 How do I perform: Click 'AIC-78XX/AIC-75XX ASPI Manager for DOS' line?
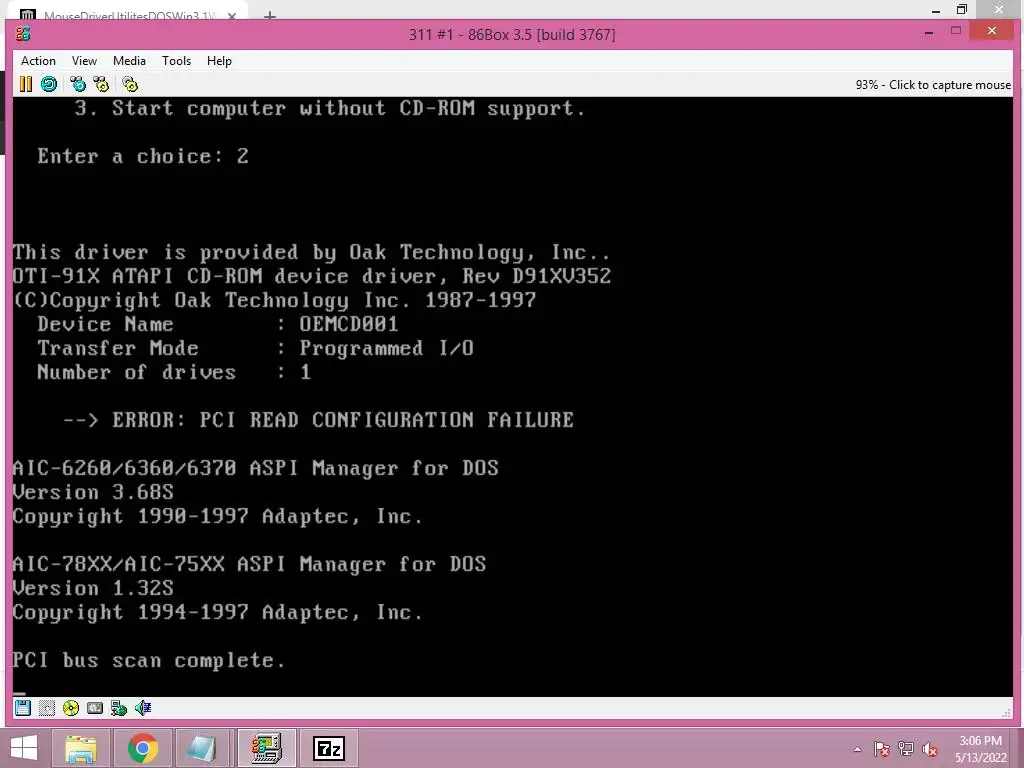(249, 564)
